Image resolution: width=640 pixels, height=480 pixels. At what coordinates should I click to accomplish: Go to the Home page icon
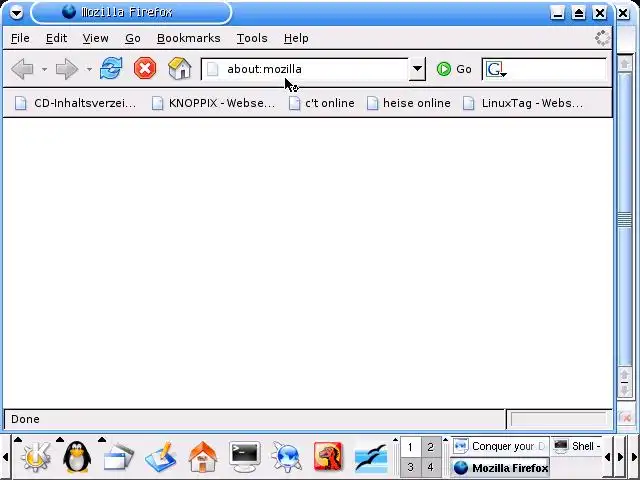pyautogui.click(x=180, y=68)
